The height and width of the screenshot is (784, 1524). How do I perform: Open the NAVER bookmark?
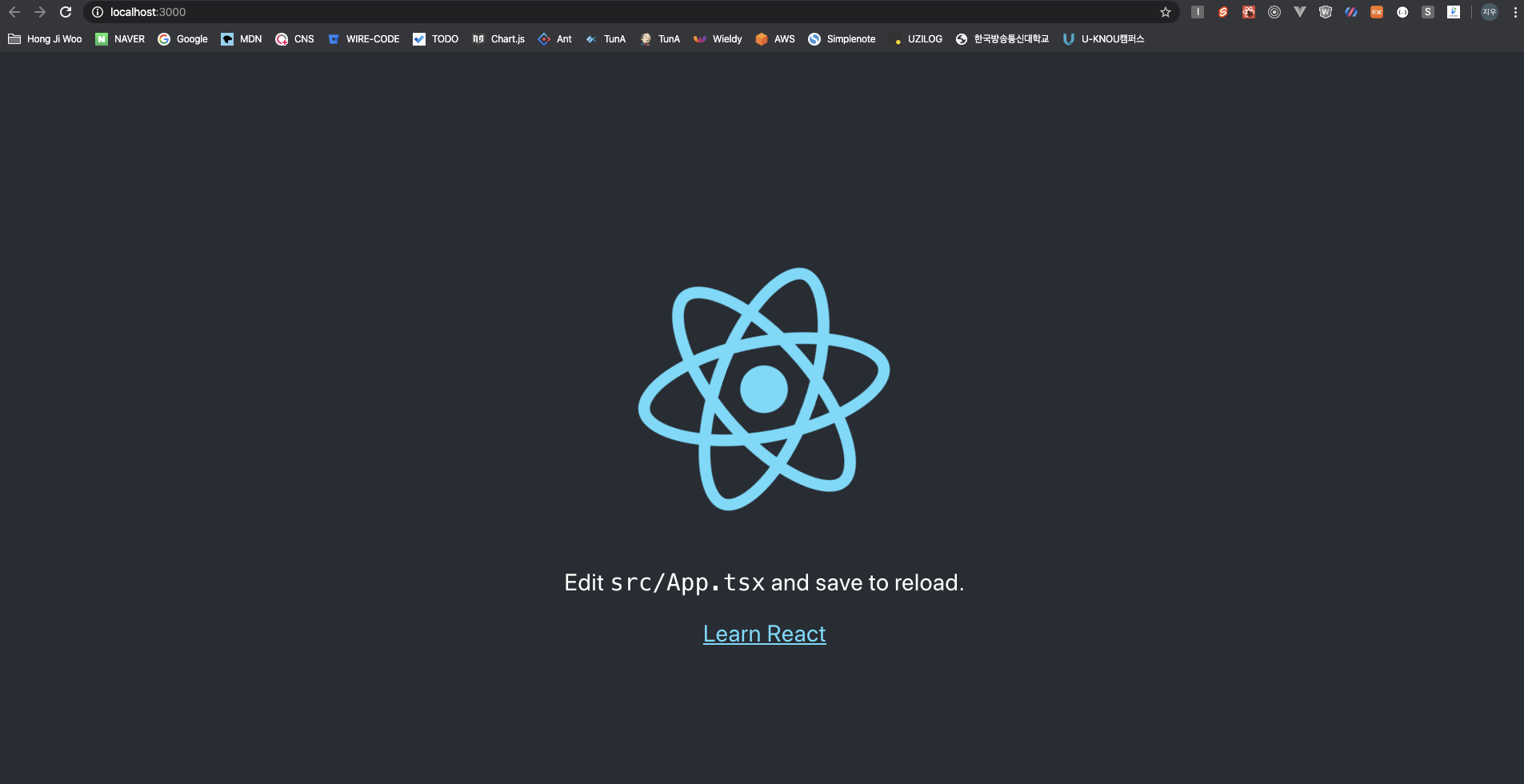coord(120,39)
